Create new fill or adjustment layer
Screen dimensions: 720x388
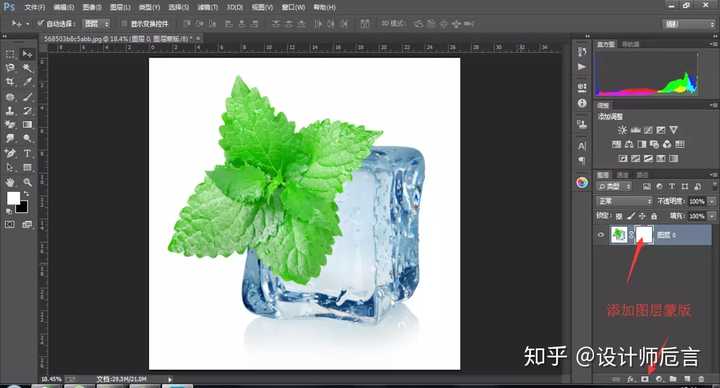(x=659, y=379)
